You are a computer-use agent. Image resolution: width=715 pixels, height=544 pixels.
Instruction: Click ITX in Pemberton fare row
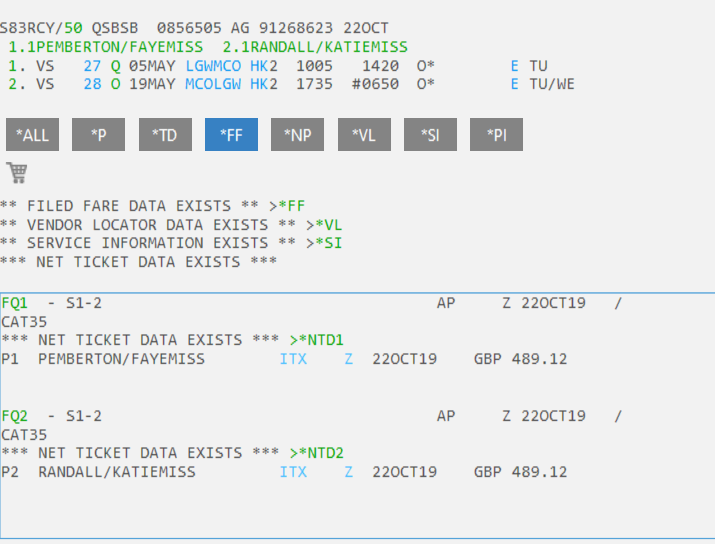[293, 359]
